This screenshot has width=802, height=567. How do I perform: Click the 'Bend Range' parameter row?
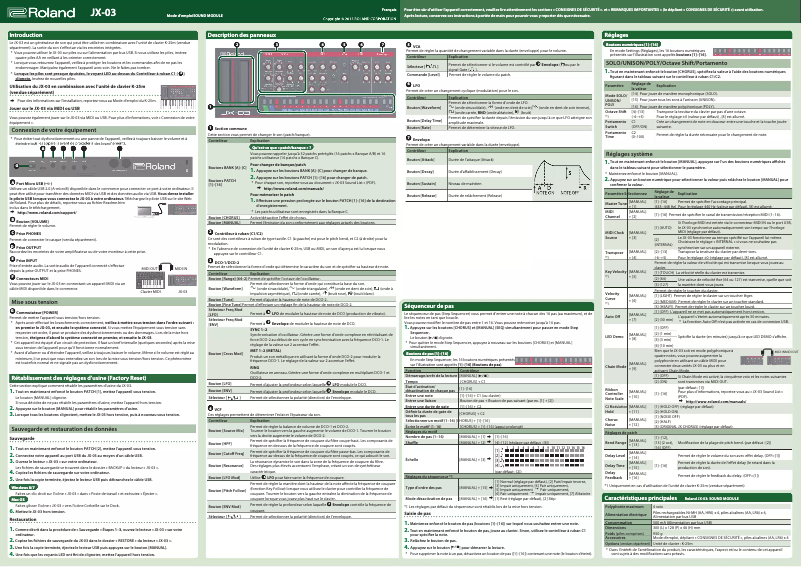click(x=698, y=442)
